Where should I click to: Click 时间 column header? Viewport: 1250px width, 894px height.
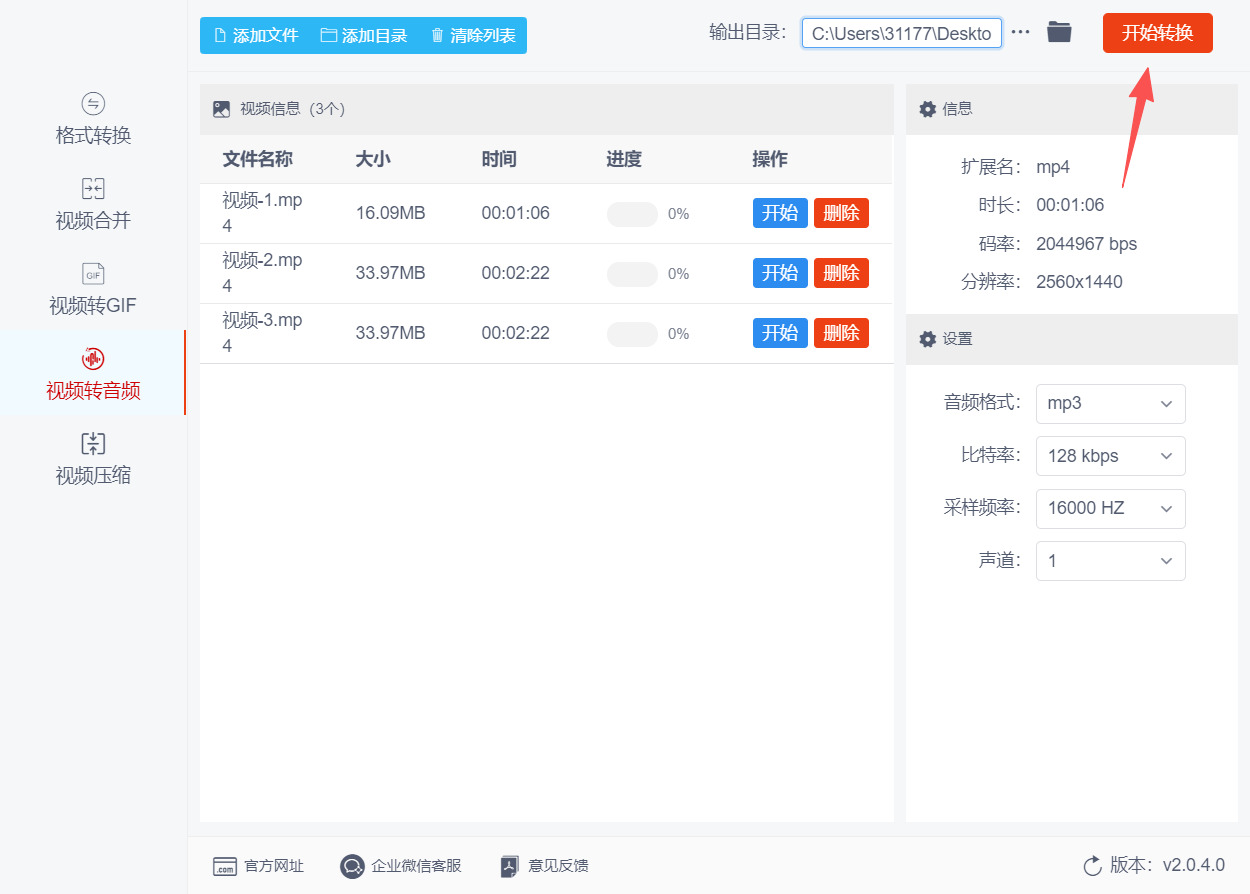498,159
